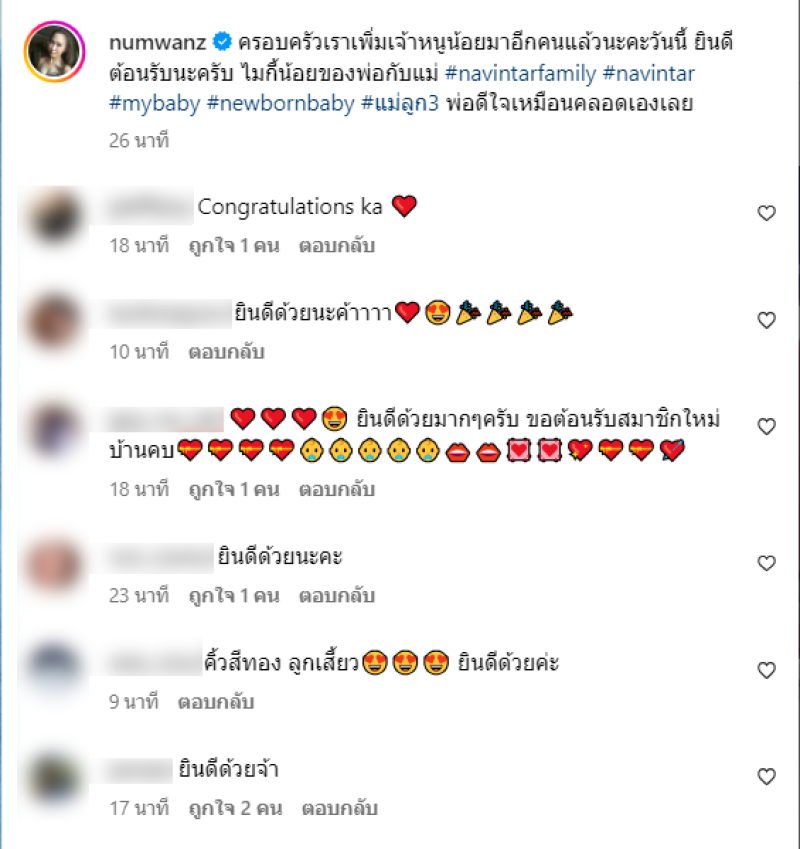Open the #แม่ลูก3 hashtag
This screenshot has width=800, height=849.
click(x=400, y=103)
